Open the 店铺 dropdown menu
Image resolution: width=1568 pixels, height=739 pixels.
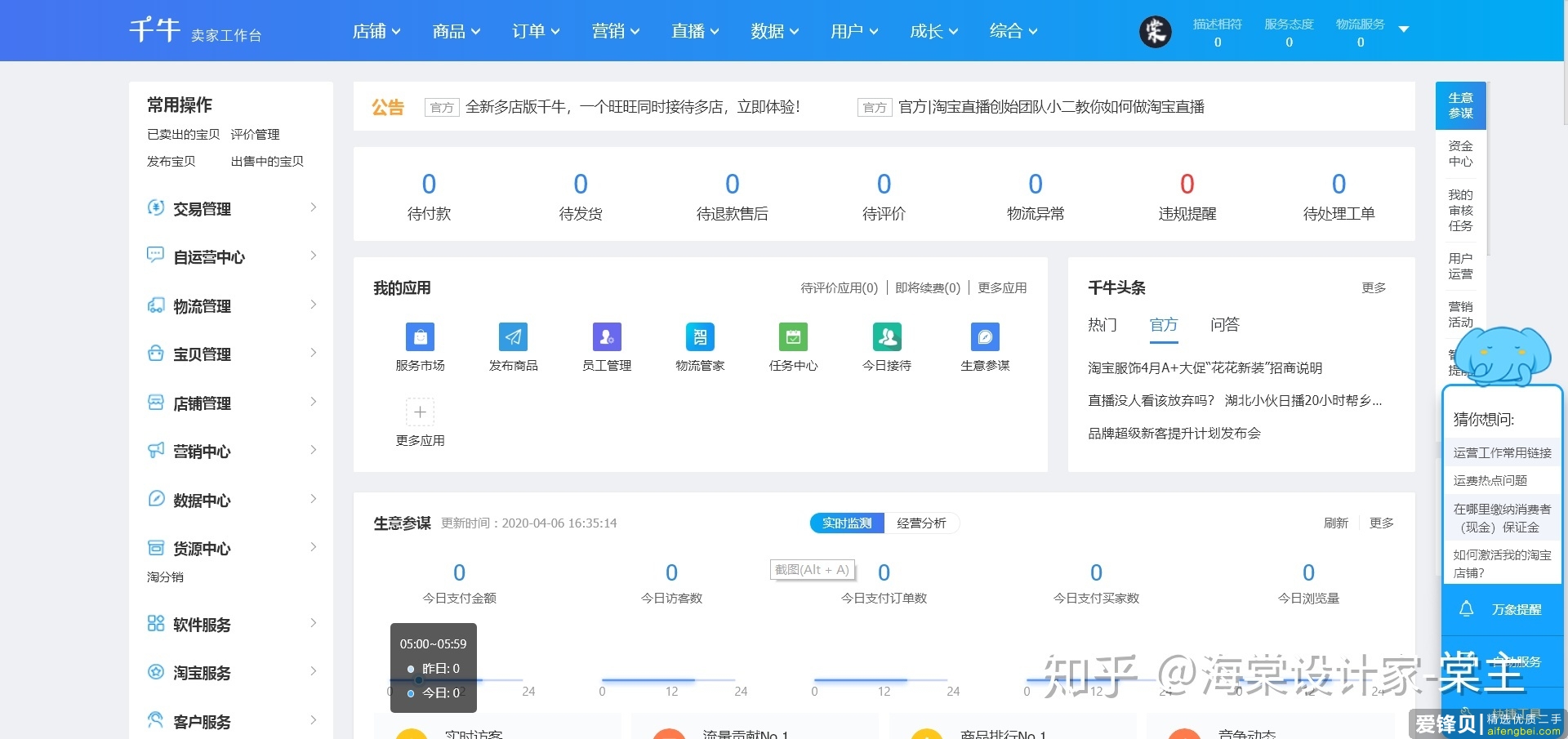[376, 31]
